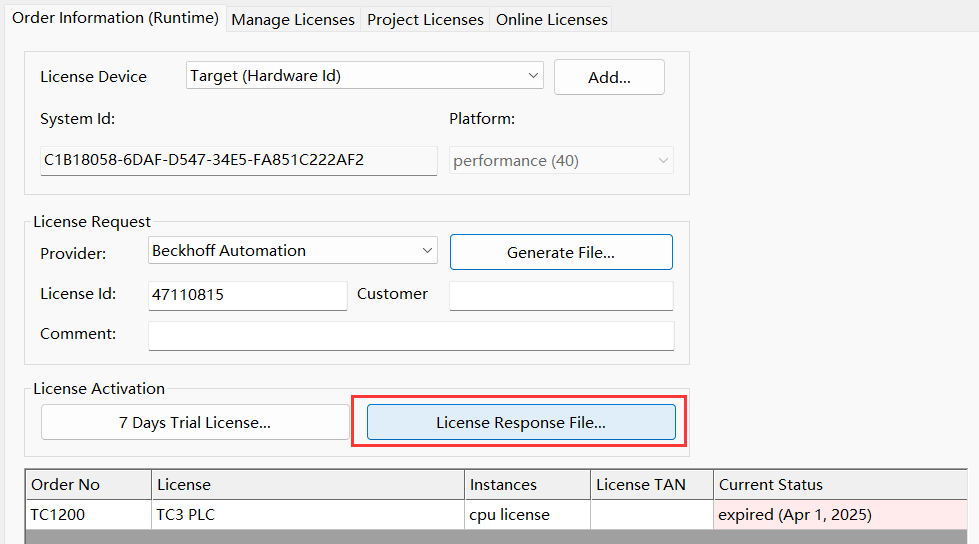Select the Order Information (Runtime) tab

coord(116,18)
